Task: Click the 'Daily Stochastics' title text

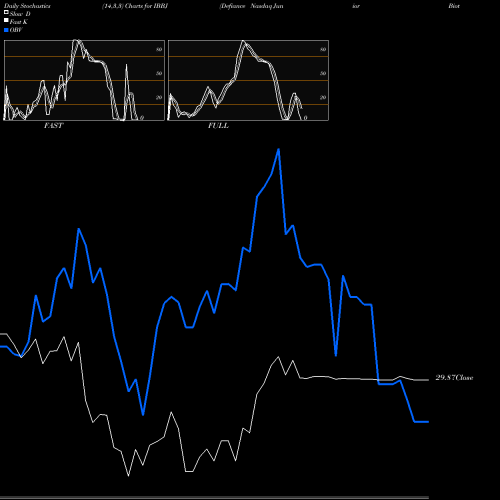Action: pyautogui.click(x=27, y=6)
